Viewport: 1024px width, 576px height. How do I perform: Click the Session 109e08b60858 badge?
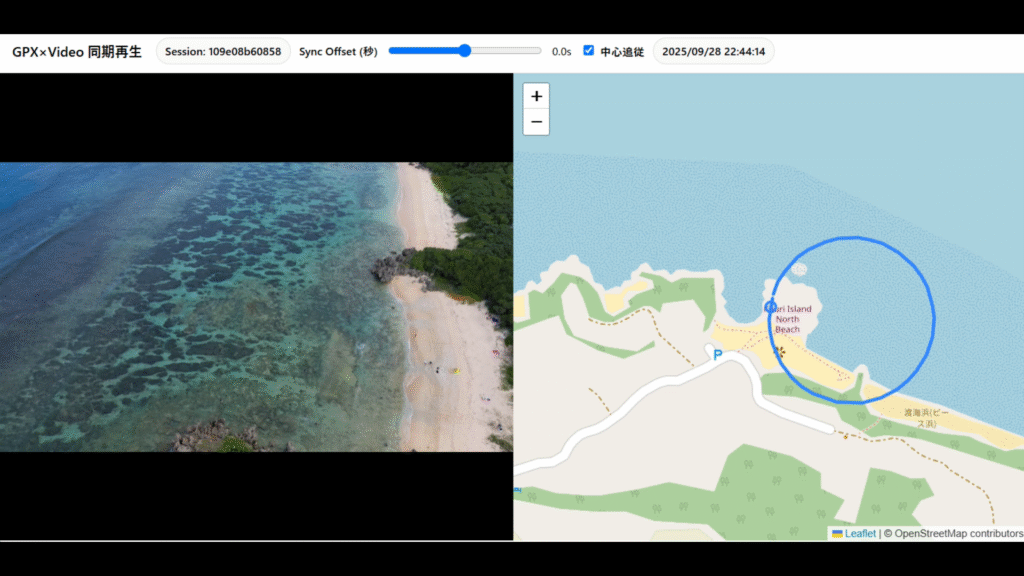(223, 51)
